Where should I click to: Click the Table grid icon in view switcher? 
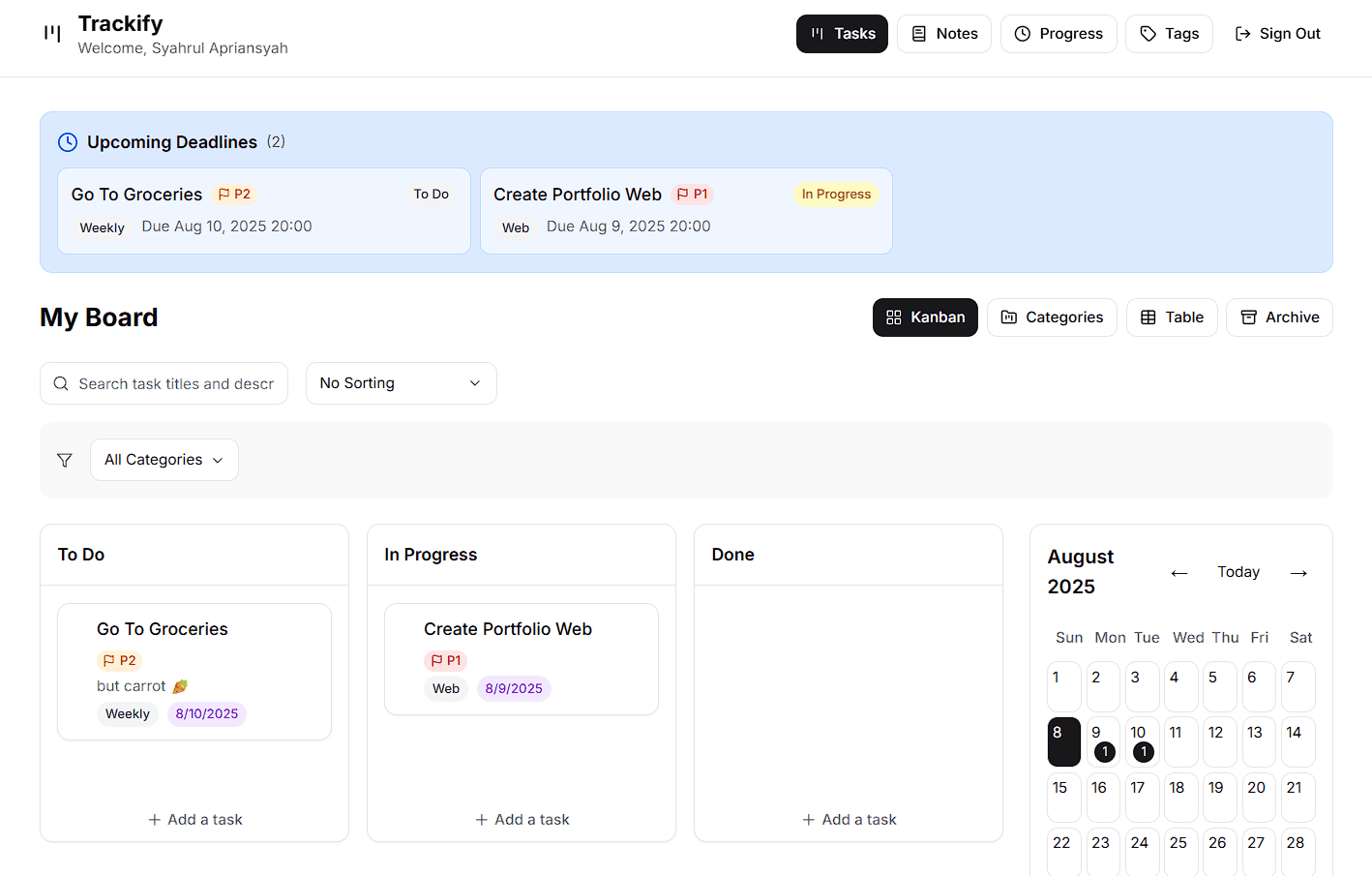tap(1148, 317)
